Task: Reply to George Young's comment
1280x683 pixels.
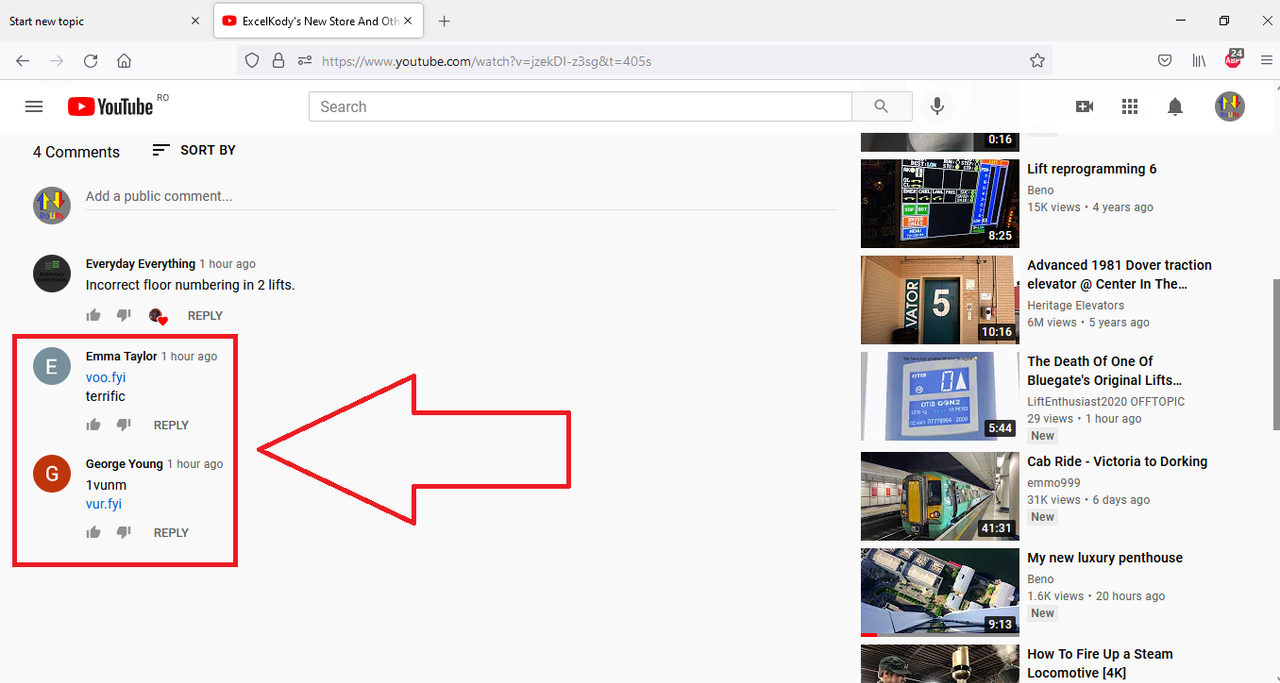Action: [x=171, y=533]
